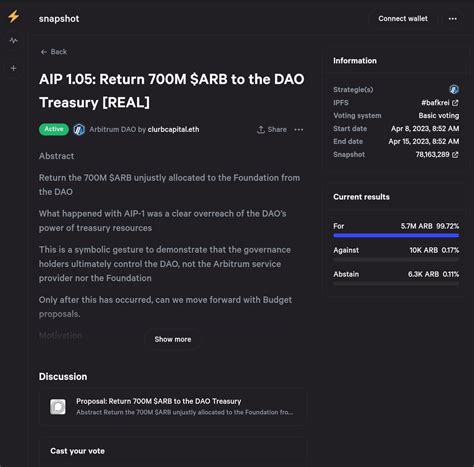Open the Arbitrum DAO space link

click(x=112, y=129)
